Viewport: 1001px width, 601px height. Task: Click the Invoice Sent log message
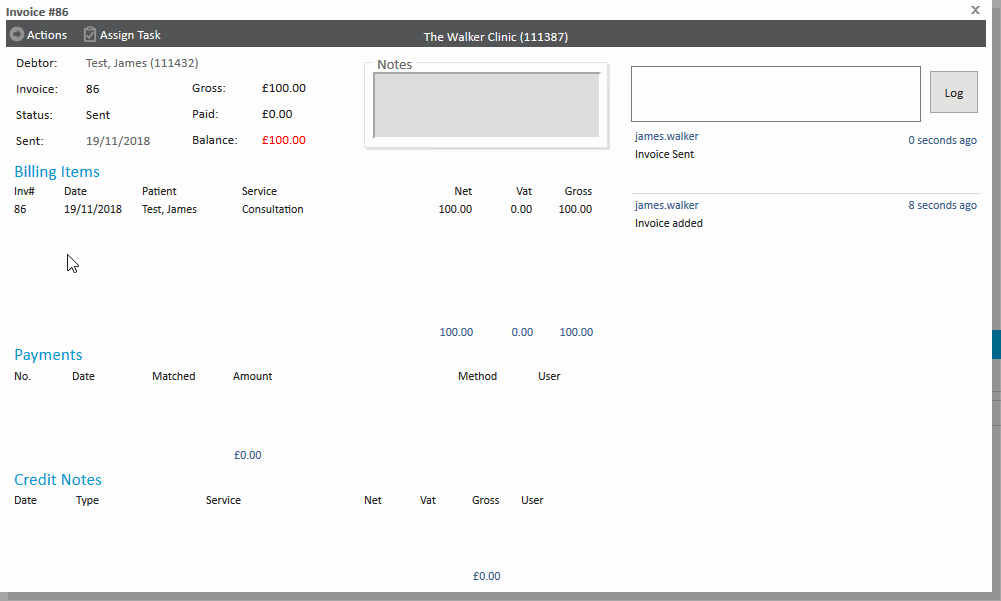(x=664, y=154)
